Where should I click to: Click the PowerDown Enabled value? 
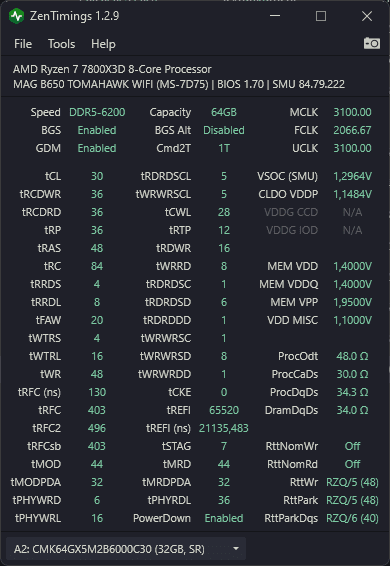click(x=224, y=518)
